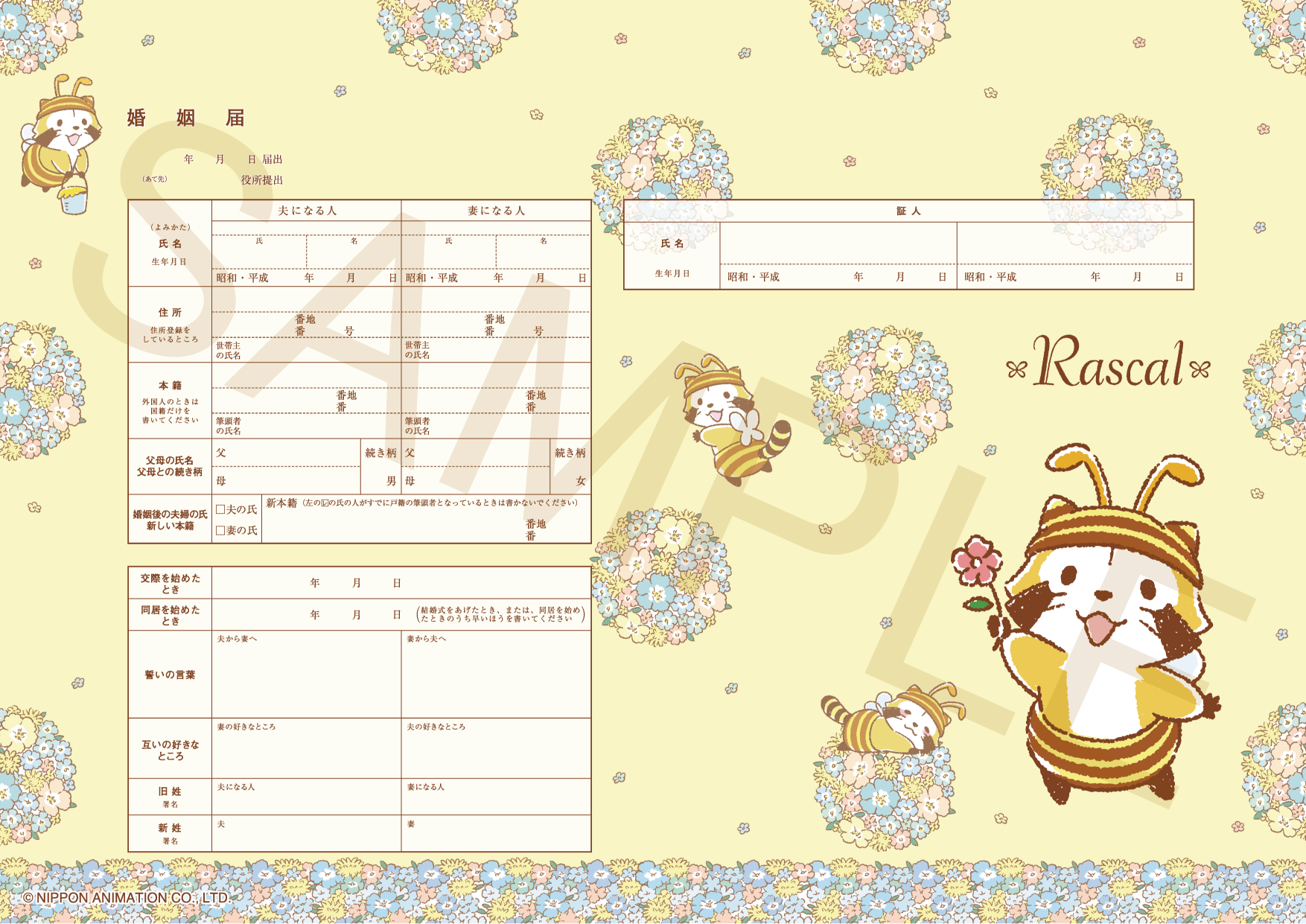Click the (あて先) label
Image resolution: width=1306 pixels, height=924 pixels.
pos(155,179)
